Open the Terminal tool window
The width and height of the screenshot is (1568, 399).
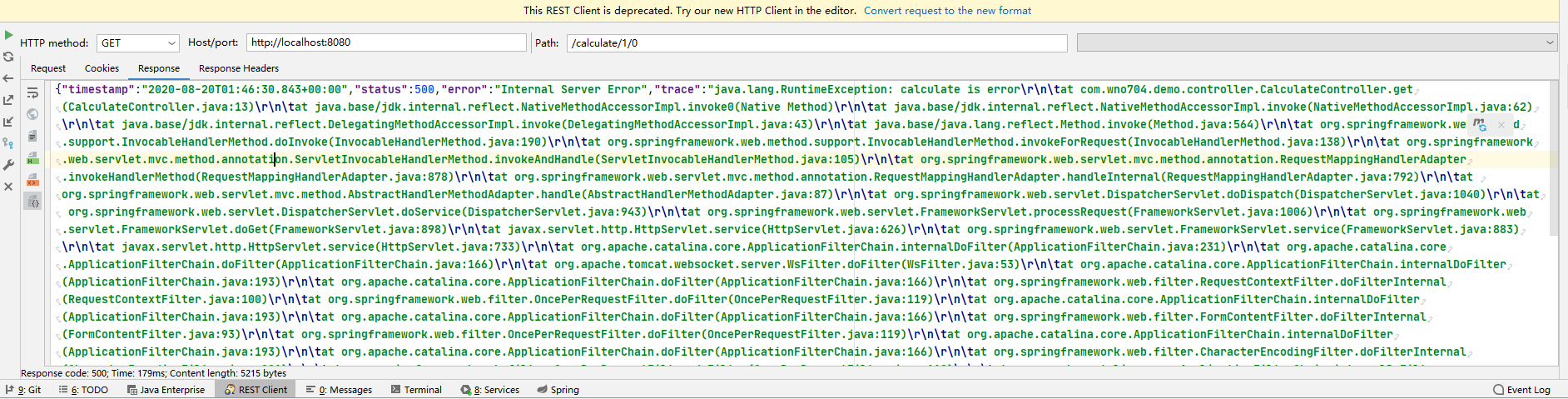pos(416,390)
